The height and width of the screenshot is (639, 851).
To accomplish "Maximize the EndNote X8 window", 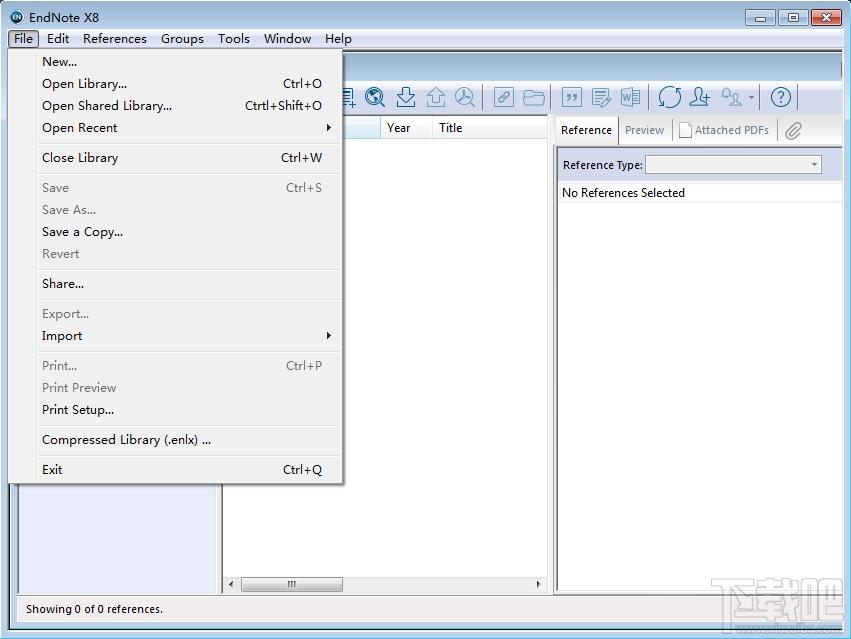I will coord(793,18).
